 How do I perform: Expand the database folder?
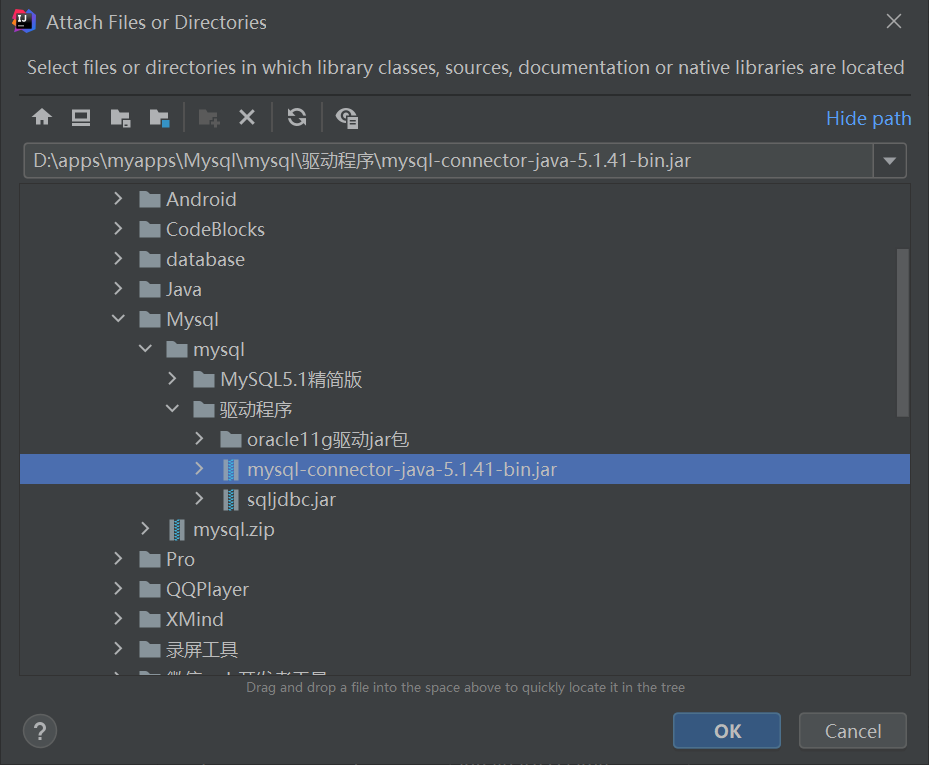click(x=118, y=259)
